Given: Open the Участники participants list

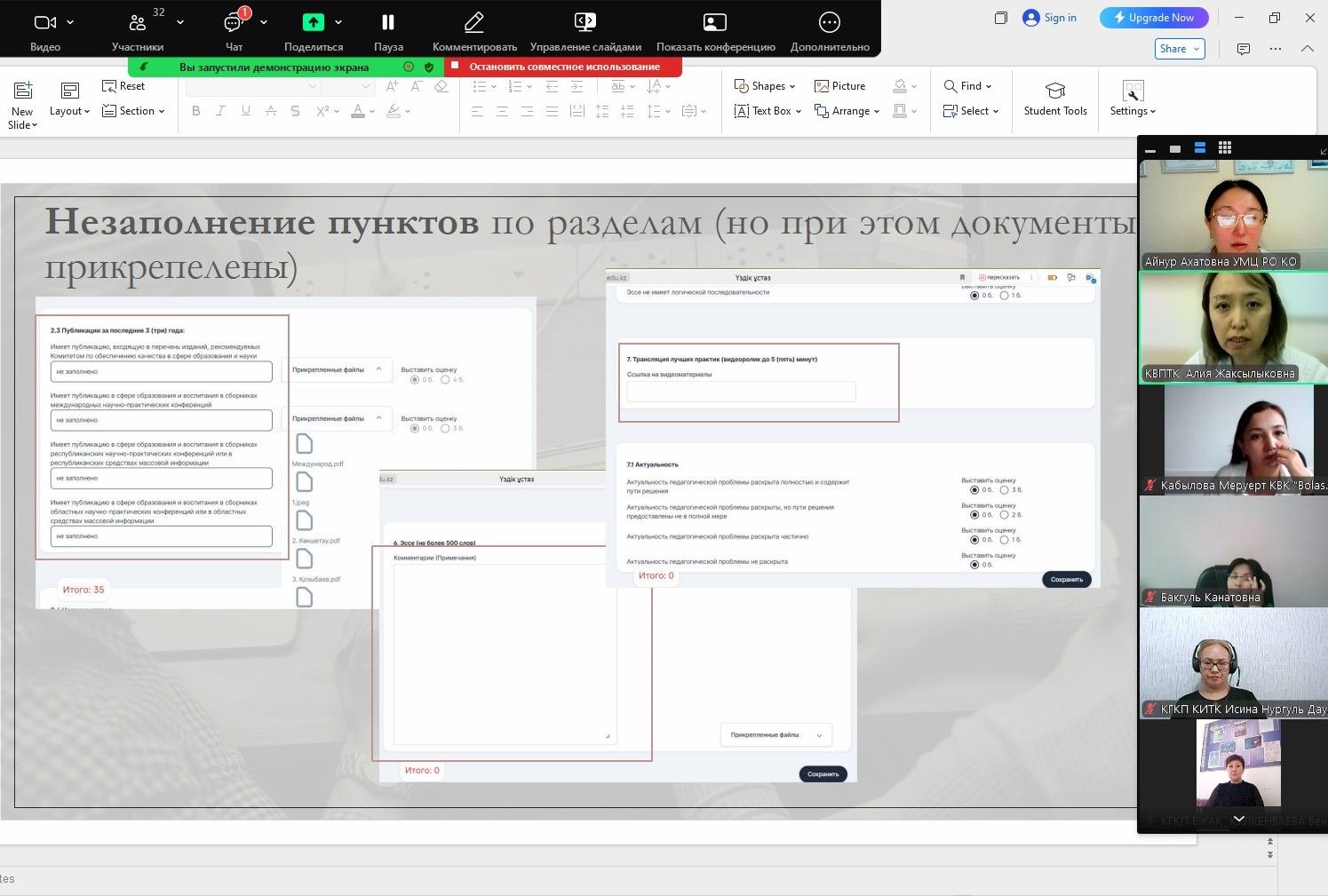Looking at the screenshot, I should point(138,31).
